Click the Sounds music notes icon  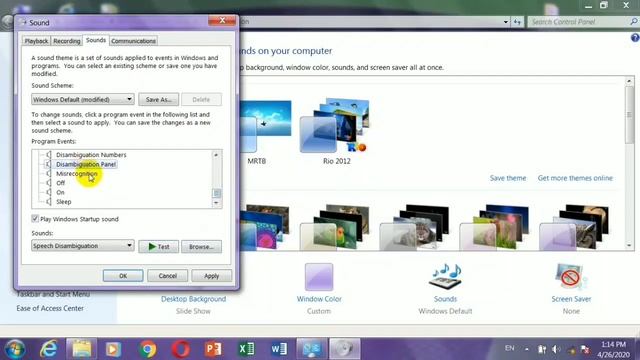[x=445, y=277]
